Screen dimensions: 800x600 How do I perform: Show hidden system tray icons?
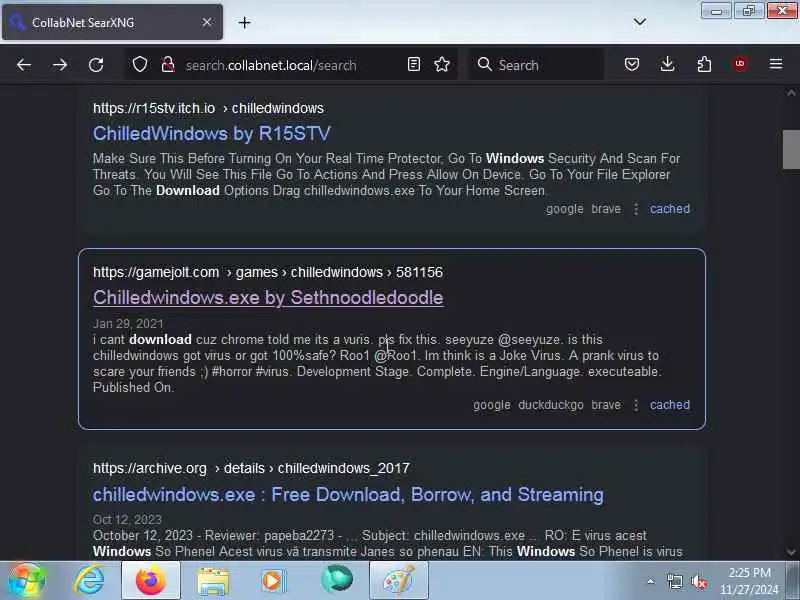pos(651,581)
